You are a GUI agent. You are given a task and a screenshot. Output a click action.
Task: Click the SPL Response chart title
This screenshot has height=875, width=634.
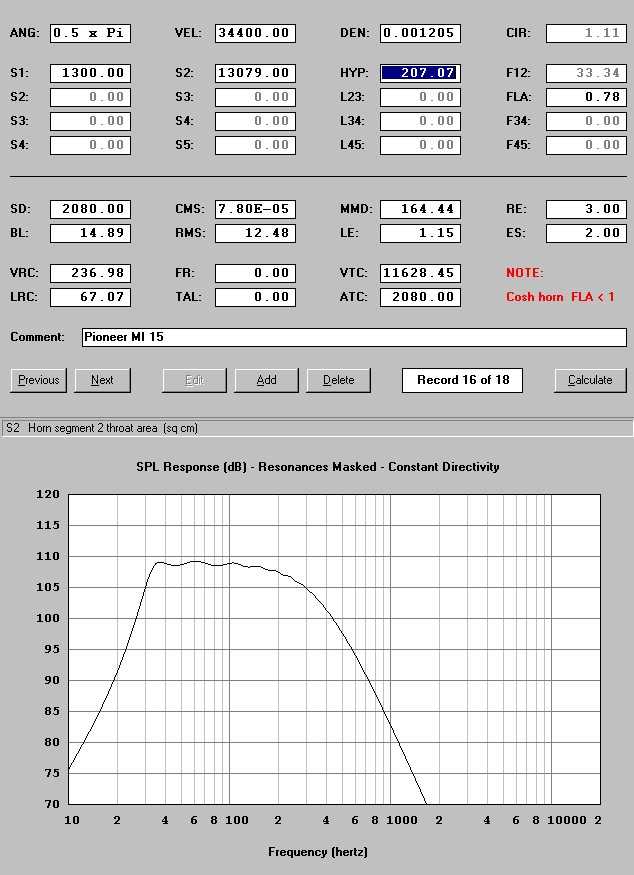(318, 467)
